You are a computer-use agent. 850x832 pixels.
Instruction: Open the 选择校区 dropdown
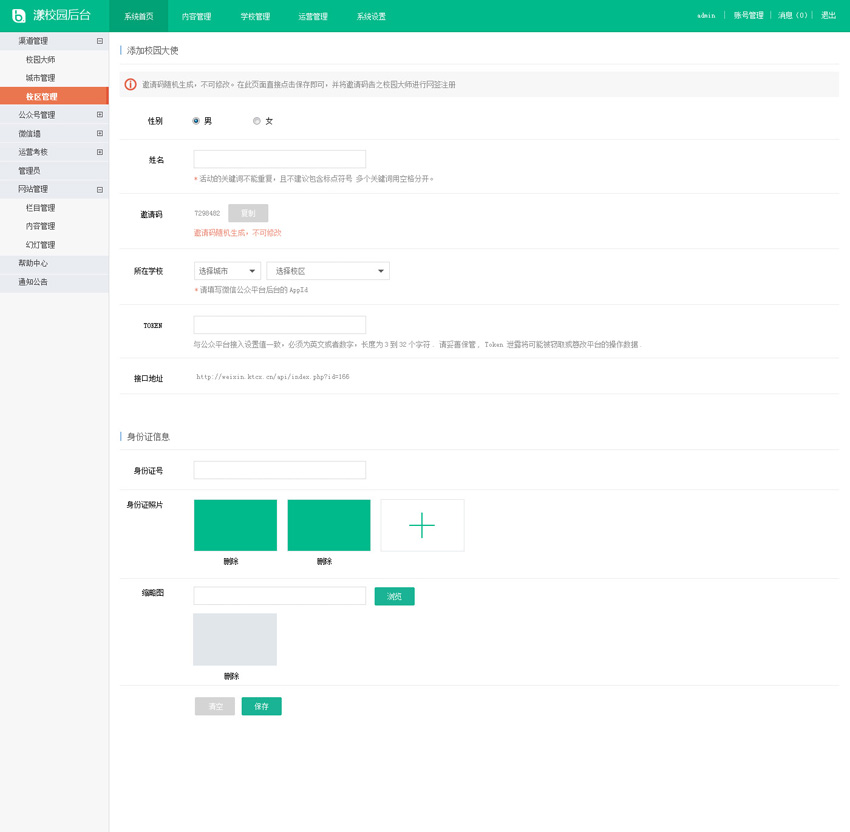pyautogui.click(x=328, y=271)
